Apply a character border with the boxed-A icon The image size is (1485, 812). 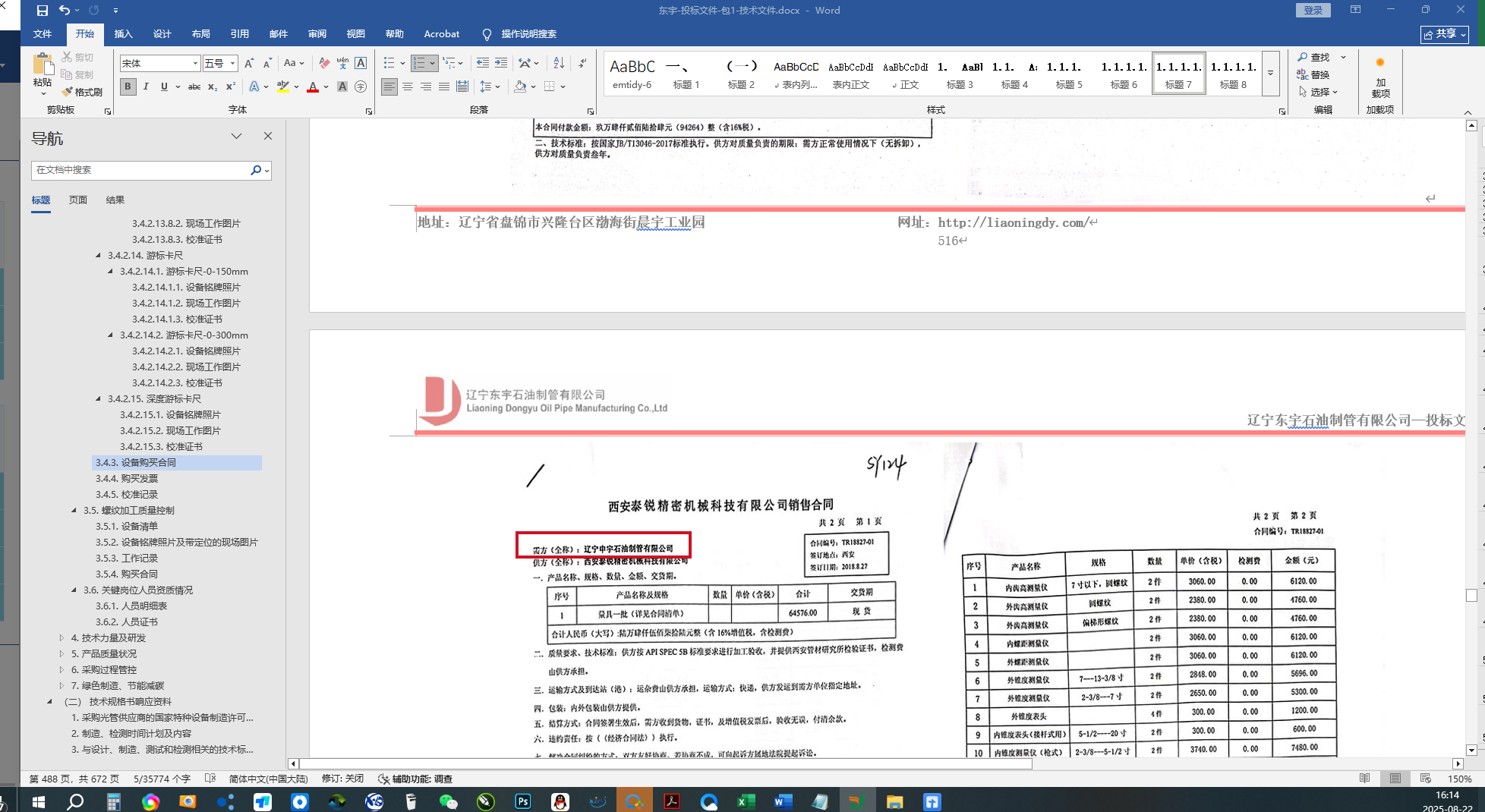coord(361,64)
